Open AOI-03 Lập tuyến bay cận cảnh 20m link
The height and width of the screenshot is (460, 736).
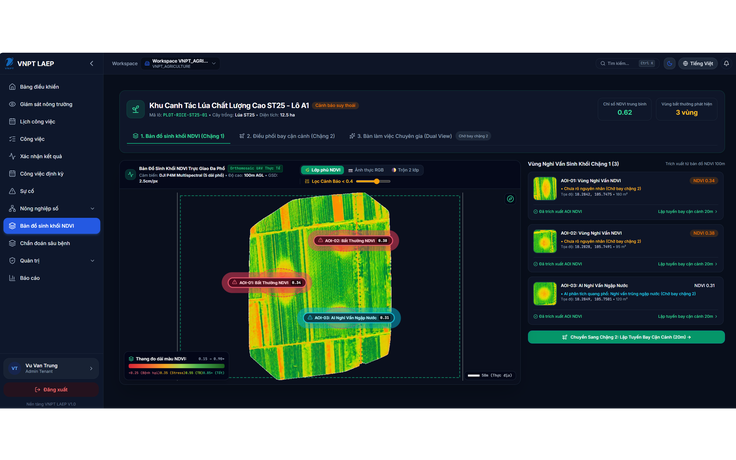[x=687, y=316]
